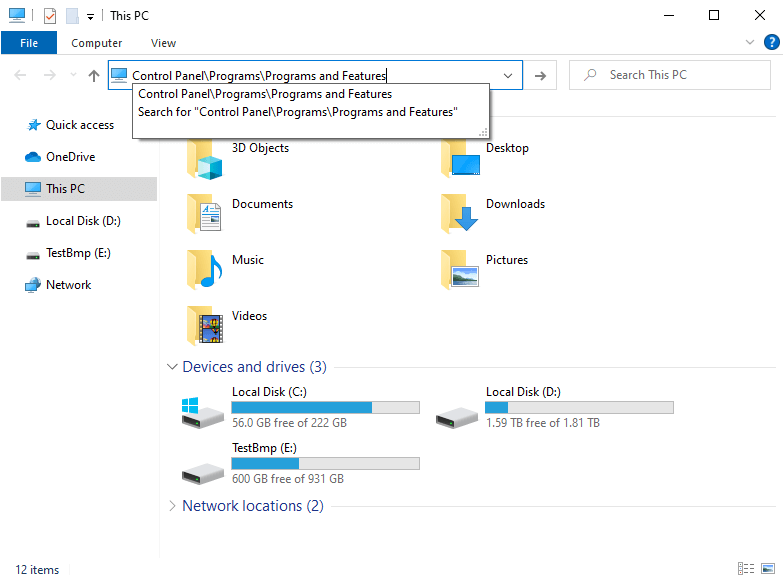784x582 pixels.
Task: Select the TestBmp (E:) drive icon in Devices
Action: tap(202, 474)
